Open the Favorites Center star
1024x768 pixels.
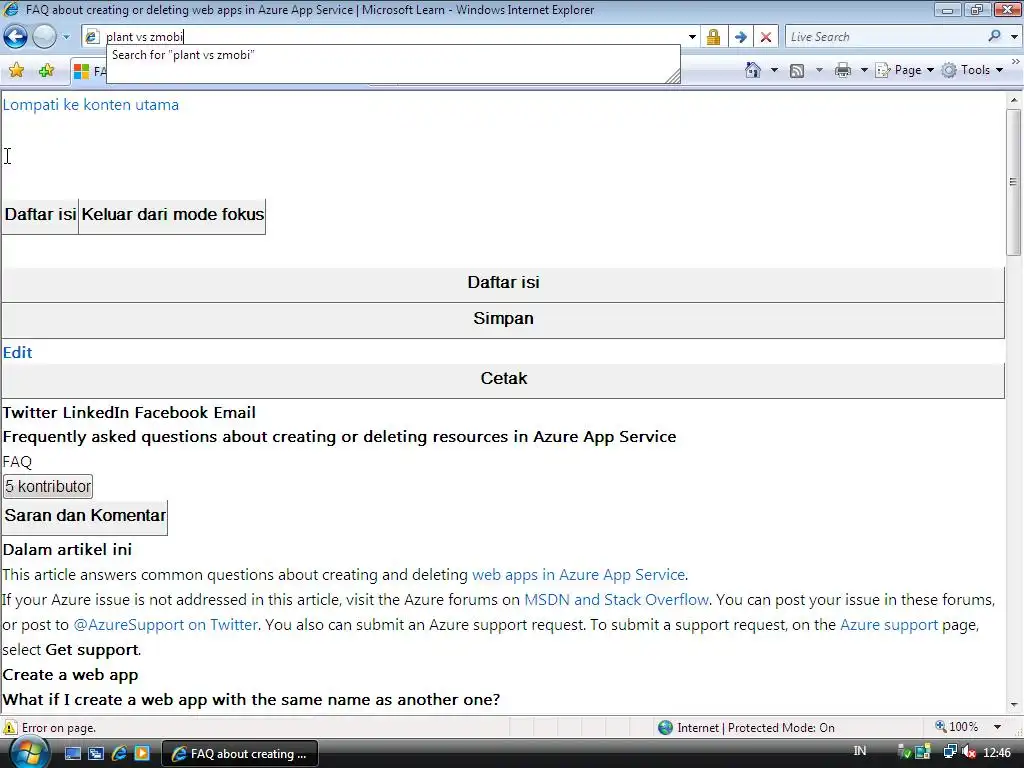point(16,70)
